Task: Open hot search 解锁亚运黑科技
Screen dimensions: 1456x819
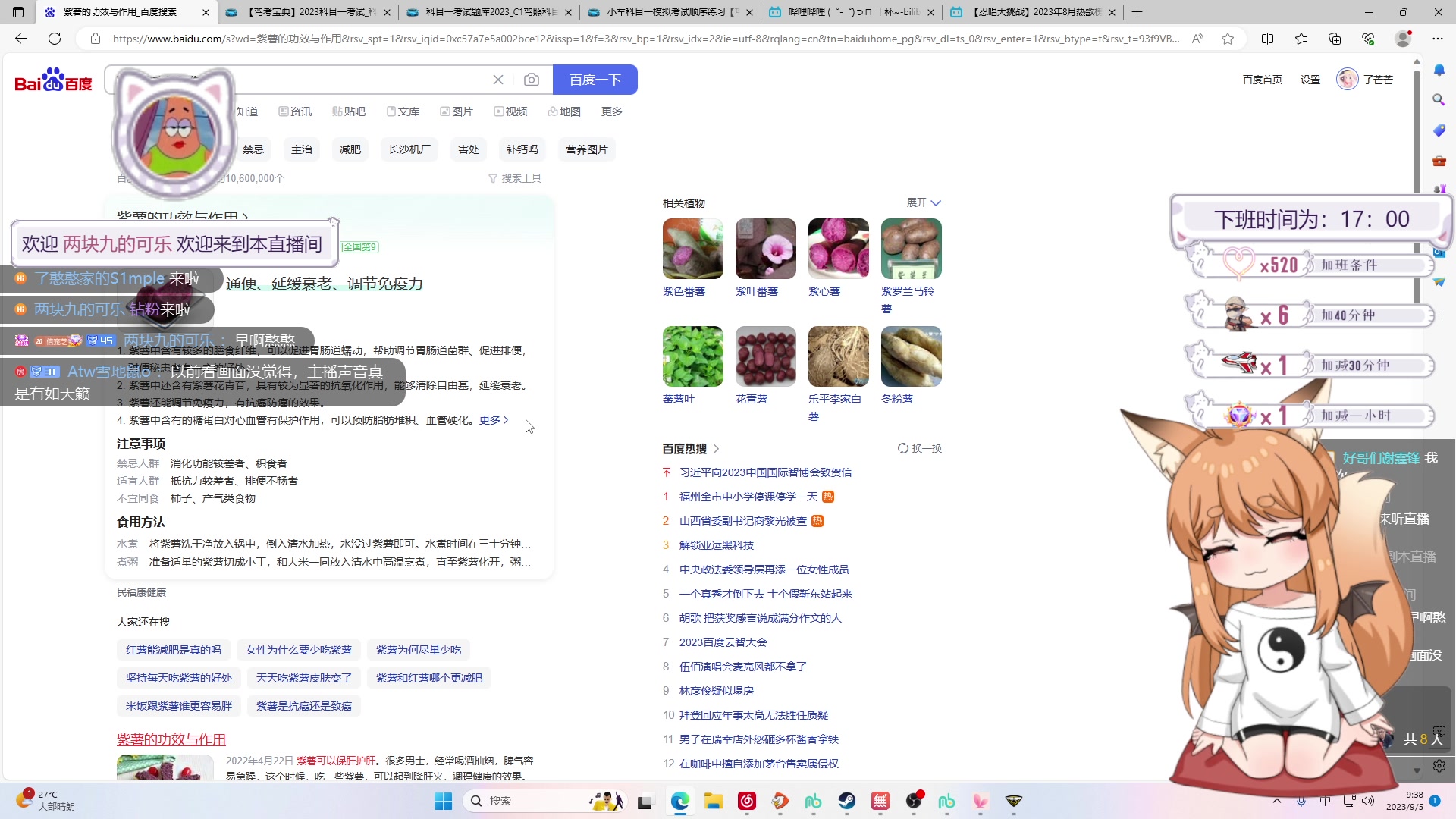Action: tap(717, 545)
